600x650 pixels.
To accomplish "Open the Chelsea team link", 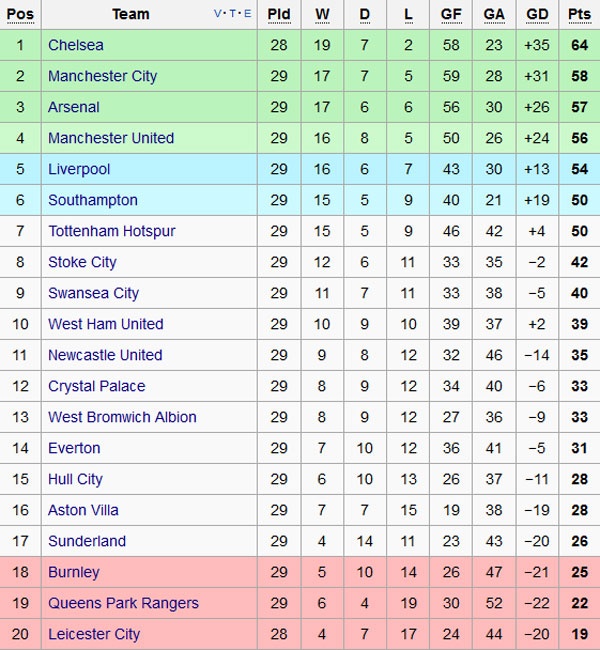I will [76, 45].
